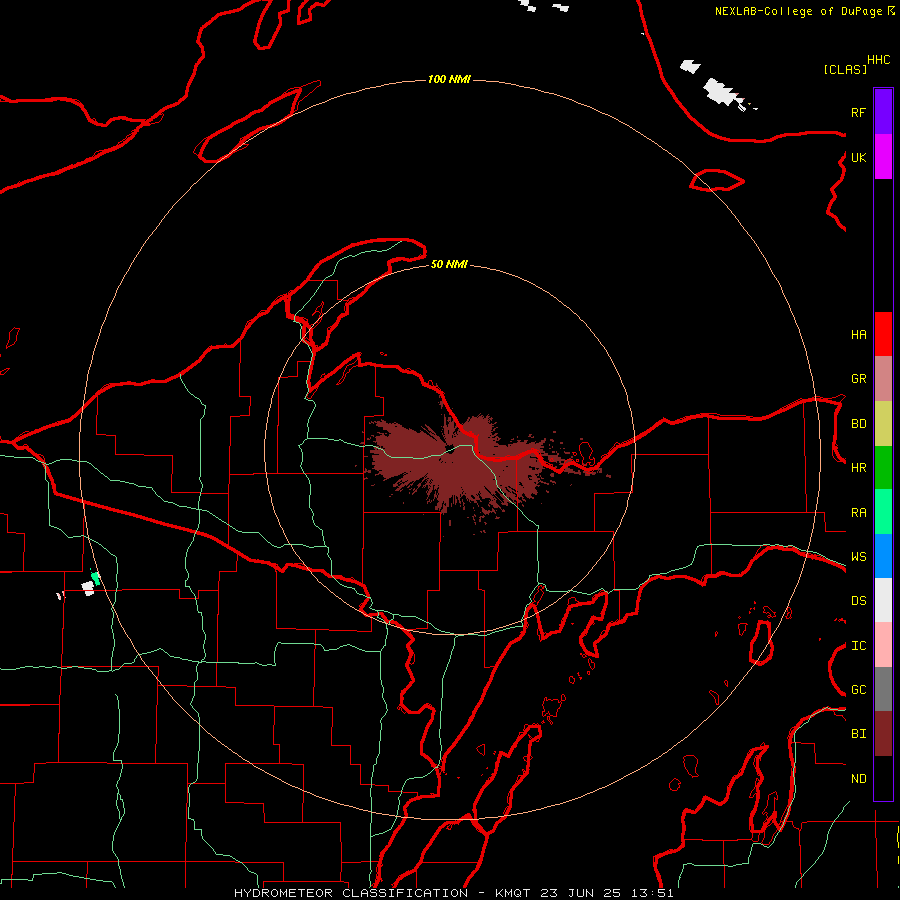Pick the HR green legend swatch
The height and width of the screenshot is (900, 900).
point(883,468)
